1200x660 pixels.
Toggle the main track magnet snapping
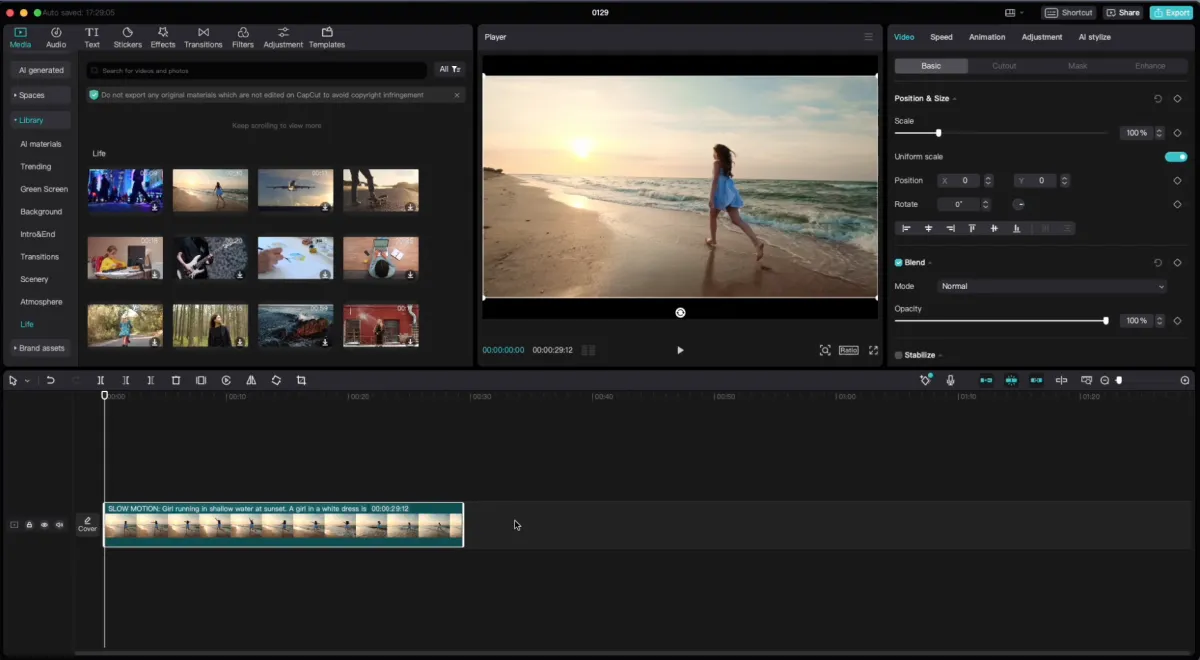986,380
